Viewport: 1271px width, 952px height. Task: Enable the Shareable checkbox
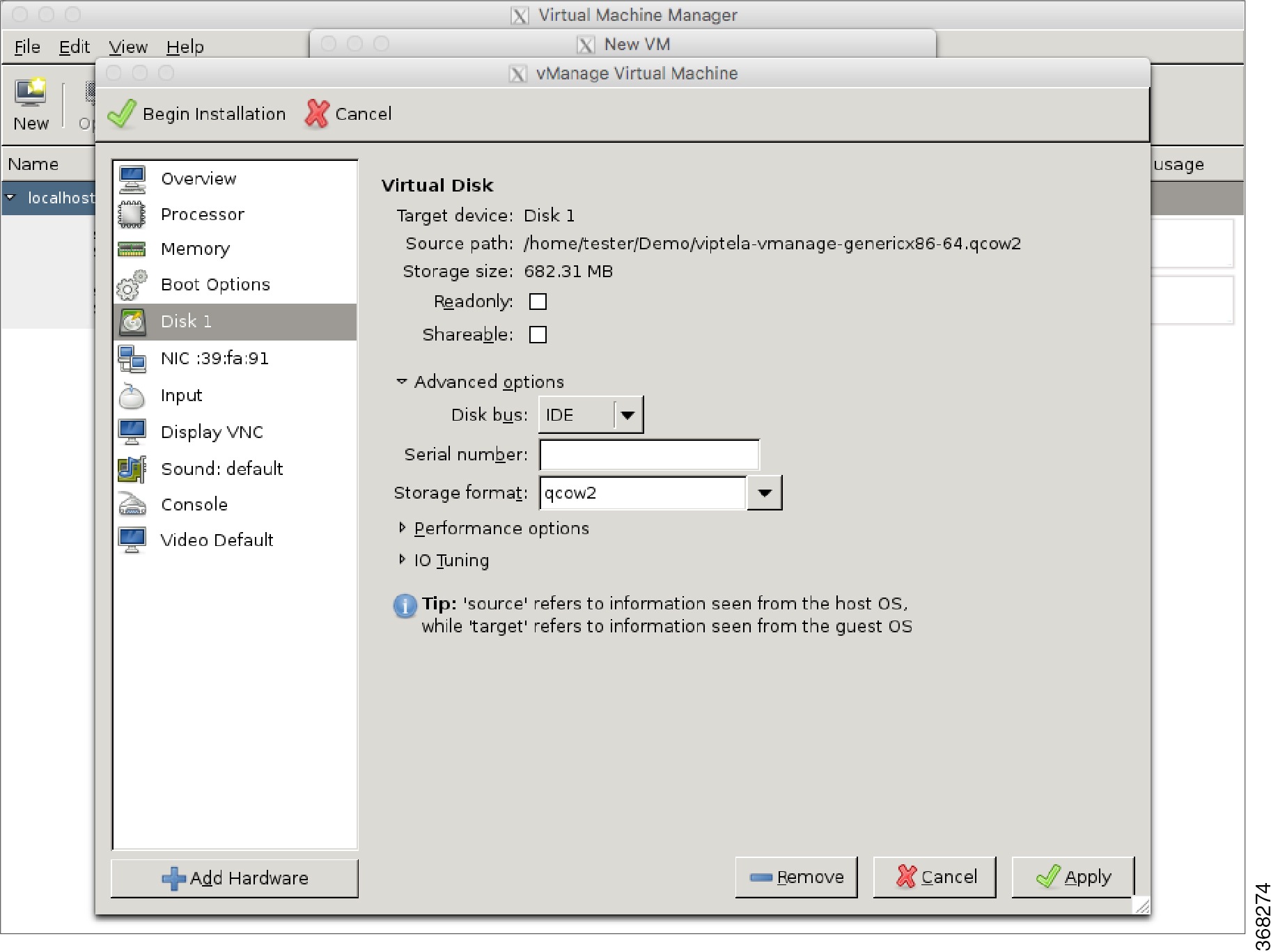pyautogui.click(x=537, y=334)
